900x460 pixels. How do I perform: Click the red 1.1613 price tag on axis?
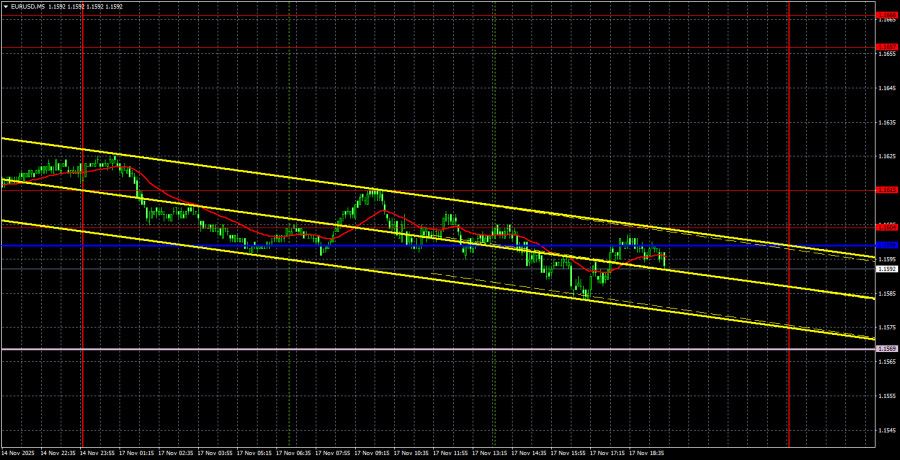pyautogui.click(x=886, y=190)
